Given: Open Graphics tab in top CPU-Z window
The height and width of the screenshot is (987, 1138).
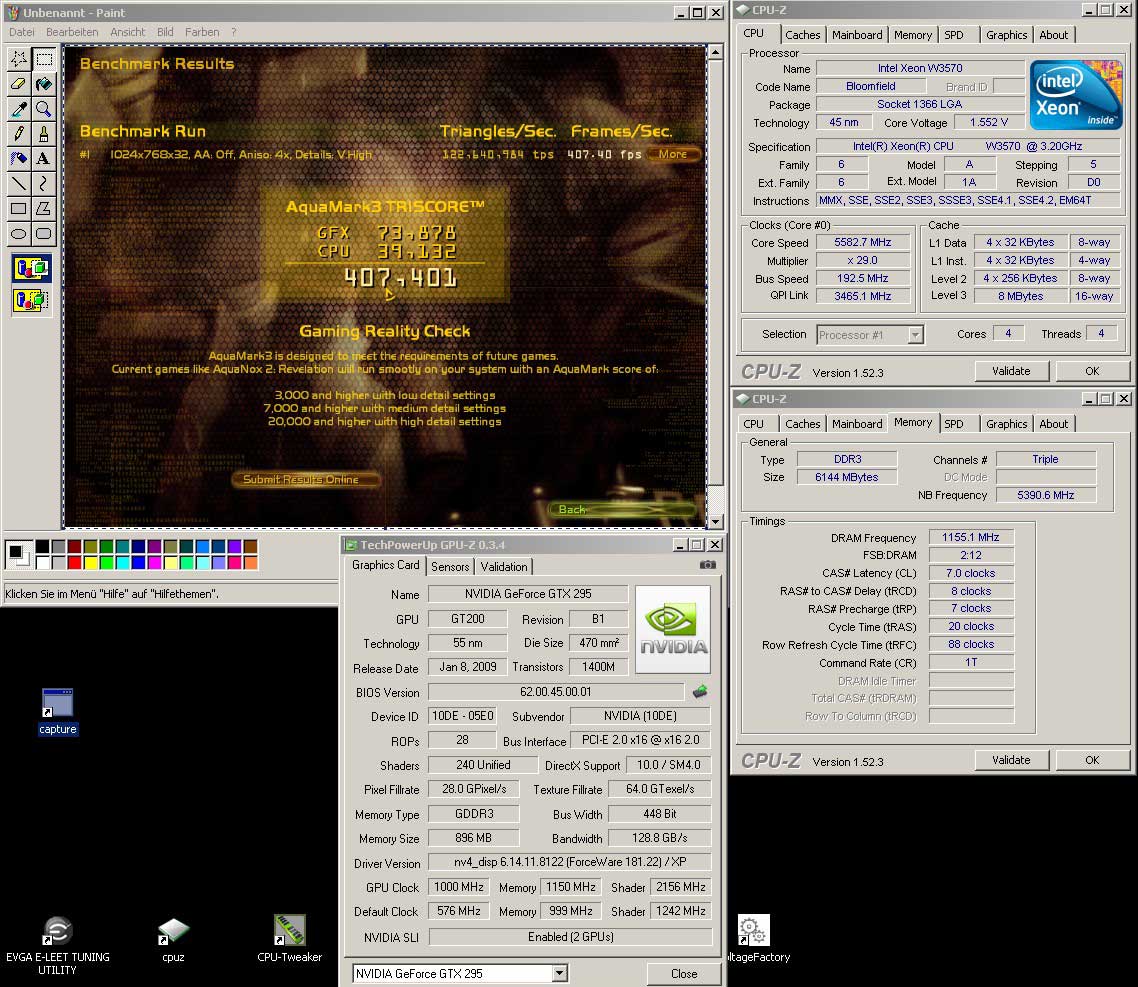Looking at the screenshot, I should click(x=1007, y=35).
